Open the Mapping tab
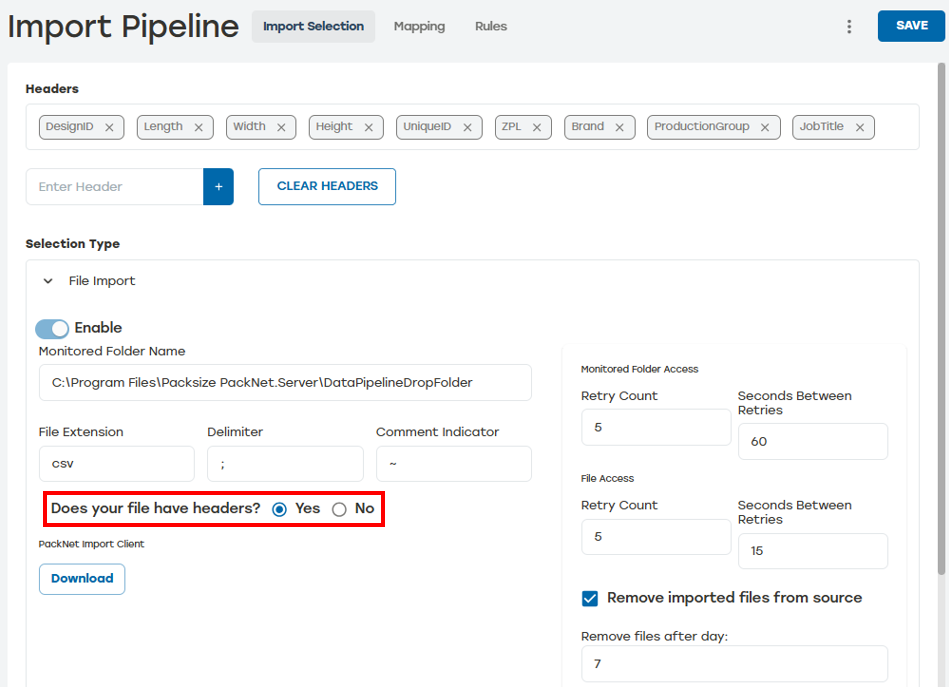The image size is (949, 687). click(419, 26)
